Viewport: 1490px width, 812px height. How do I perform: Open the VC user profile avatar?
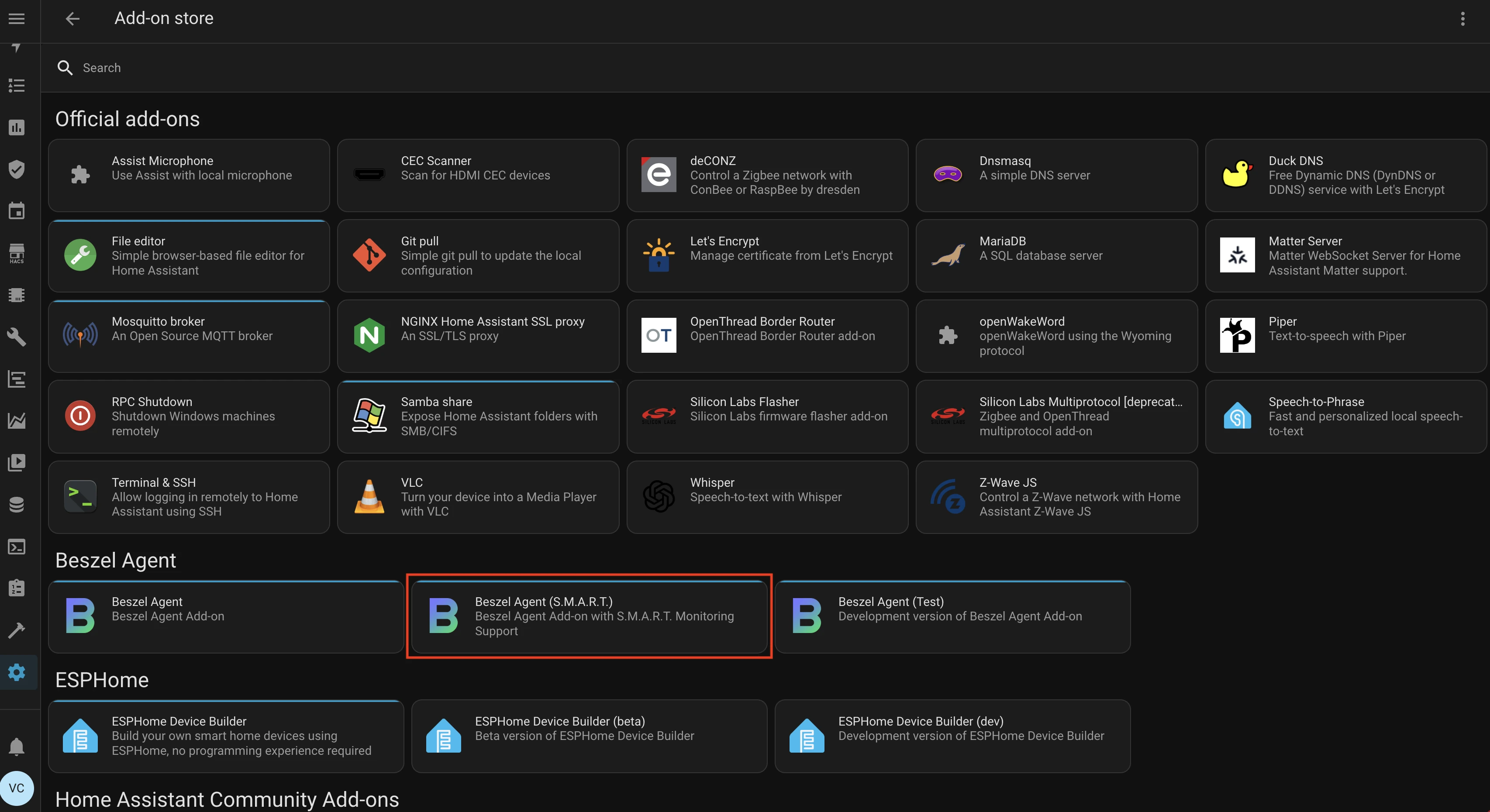tap(16, 788)
